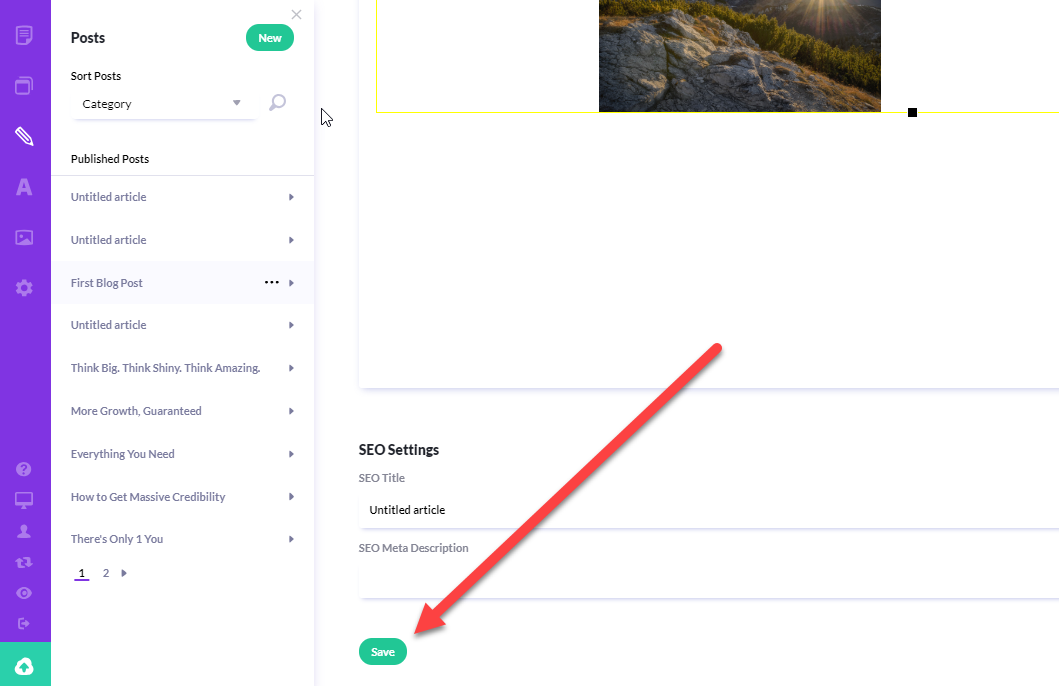Click the SEO Settings heading
The width and height of the screenshot is (1059, 686).
(398, 450)
